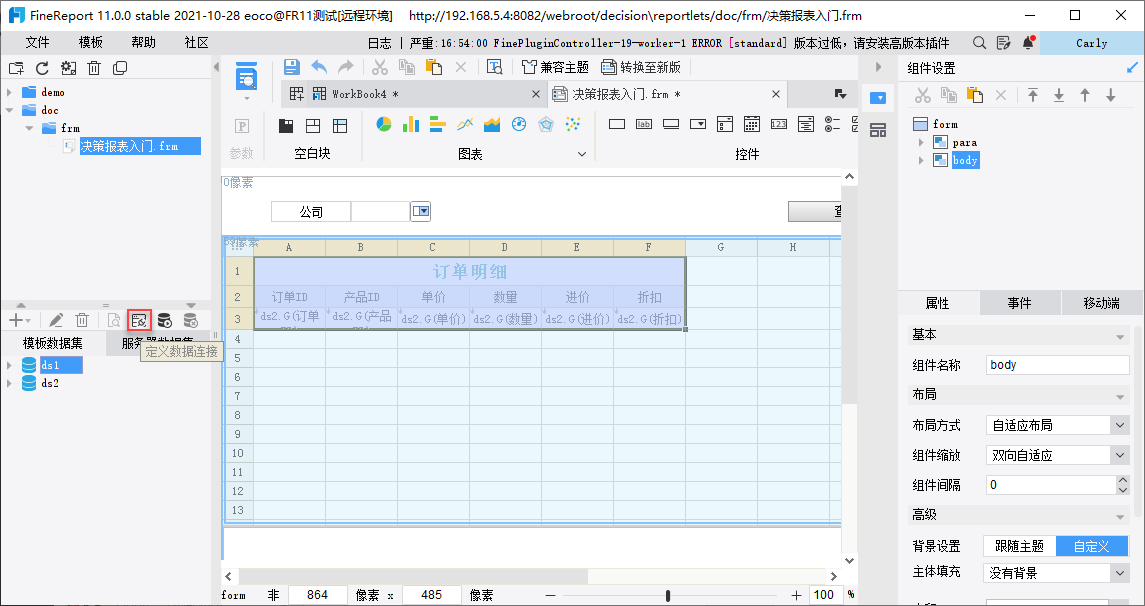Open the 布局方式 dropdown
The image size is (1145, 606).
click(1120, 425)
